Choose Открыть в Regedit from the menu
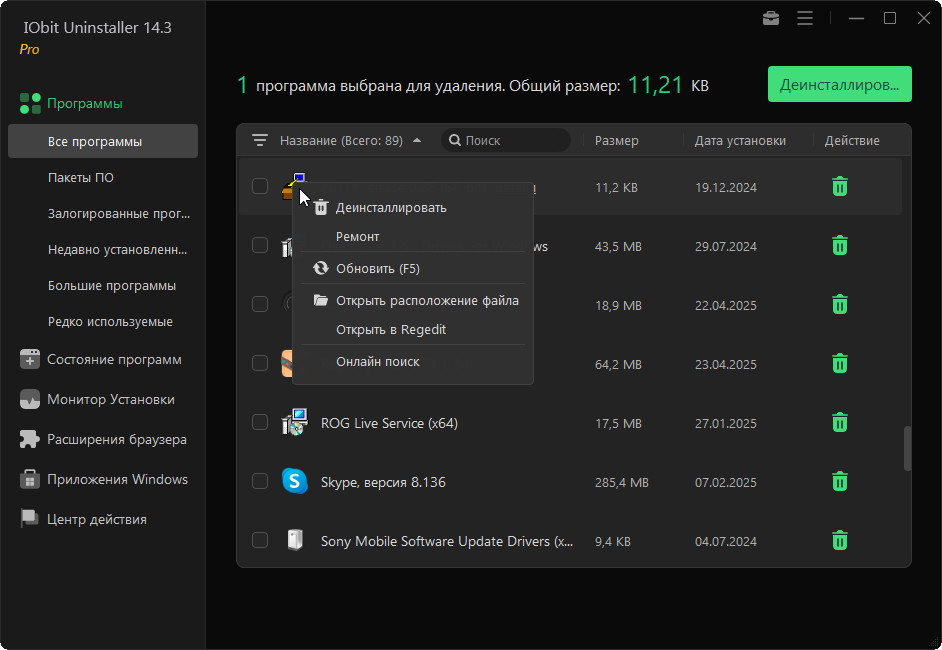Screen dimensions: 942x650 (x=413, y=330)
